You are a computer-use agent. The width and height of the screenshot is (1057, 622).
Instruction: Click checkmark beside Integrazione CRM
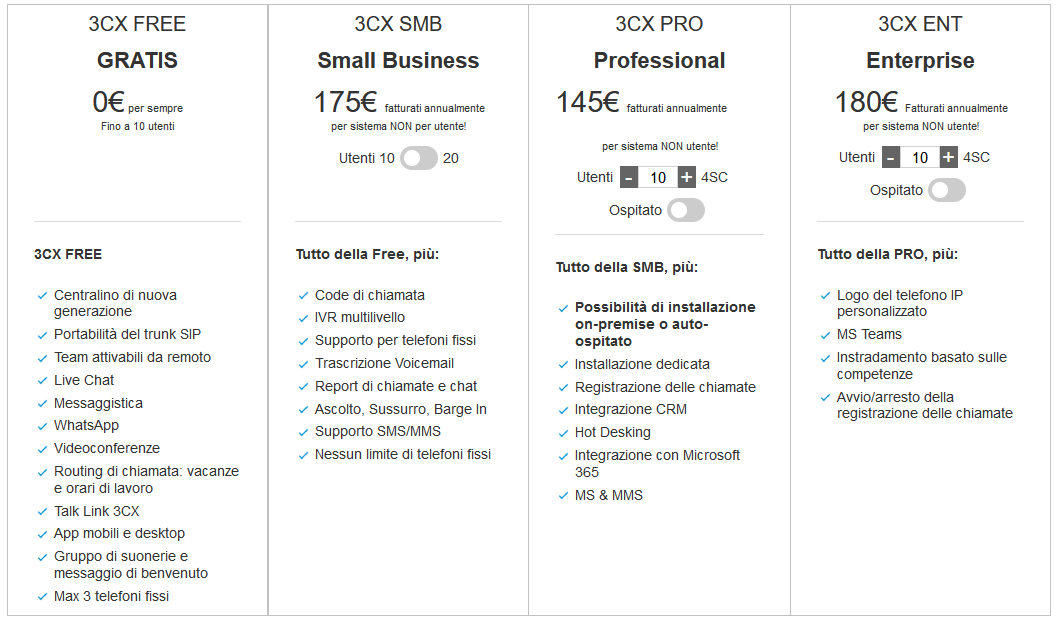pos(563,410)
